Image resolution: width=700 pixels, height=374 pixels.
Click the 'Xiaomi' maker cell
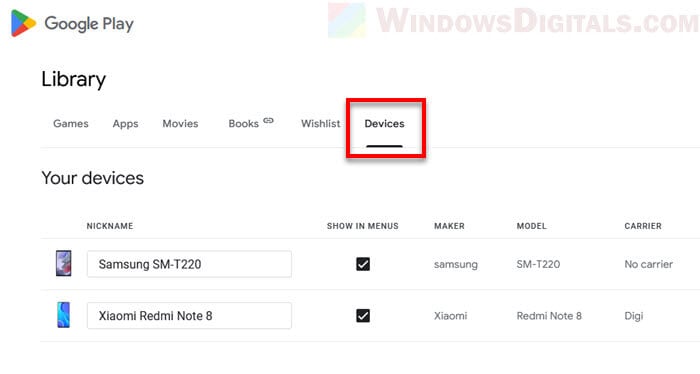(450, 316)
